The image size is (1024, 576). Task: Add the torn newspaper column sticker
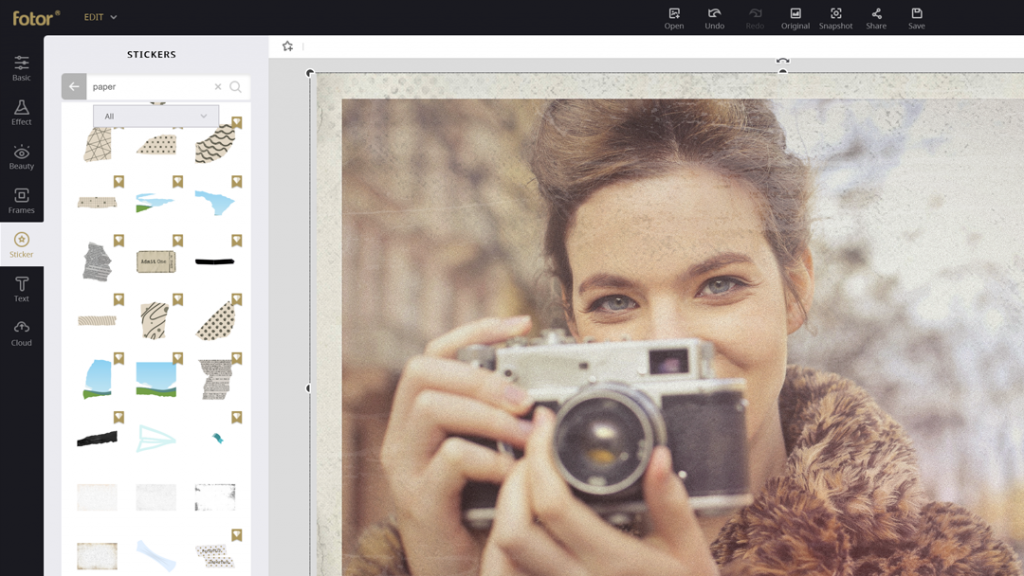(x=215, y=379)
